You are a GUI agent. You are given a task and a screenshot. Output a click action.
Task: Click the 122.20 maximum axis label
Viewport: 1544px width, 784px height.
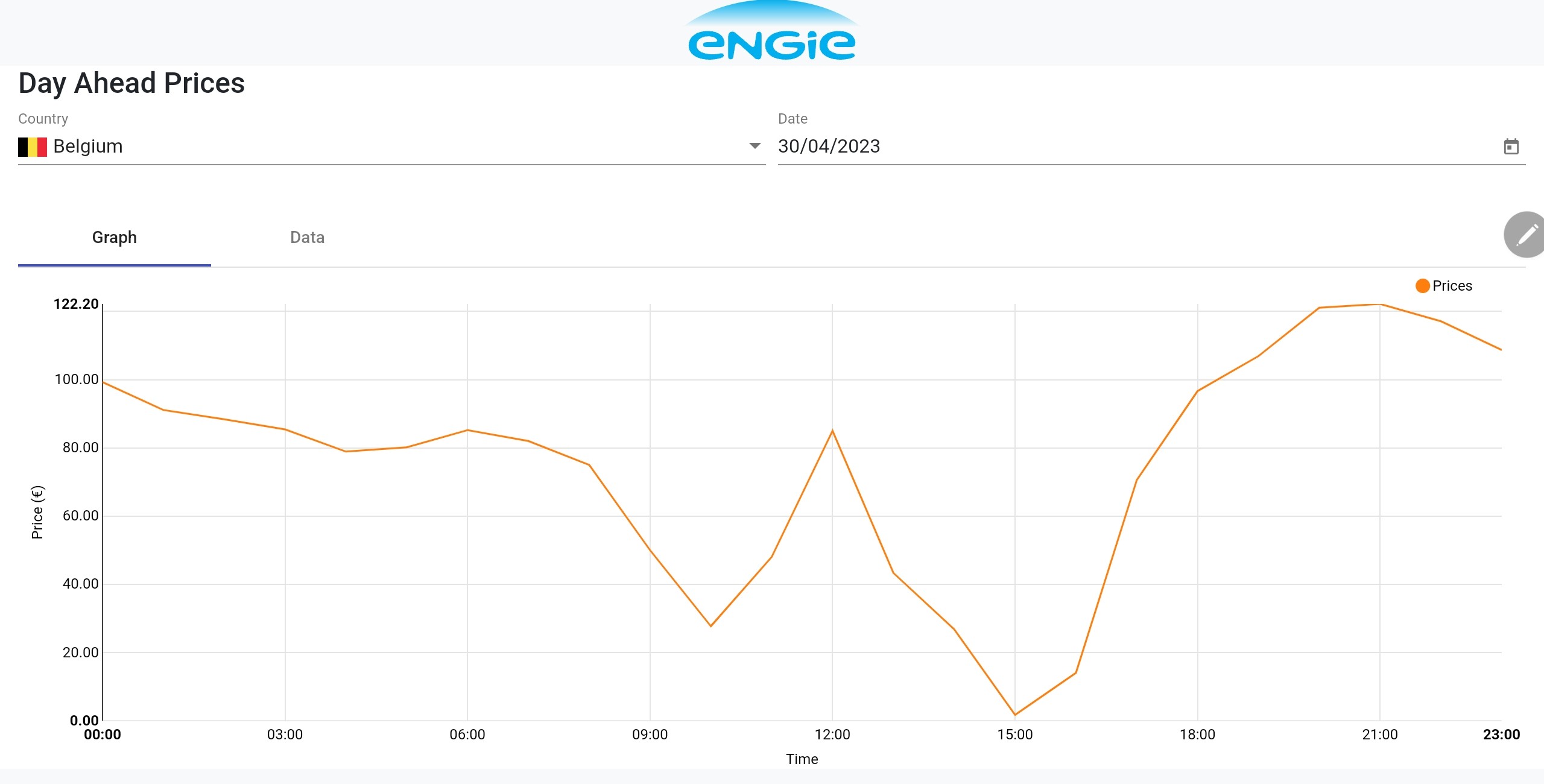[x=76, y=304]
